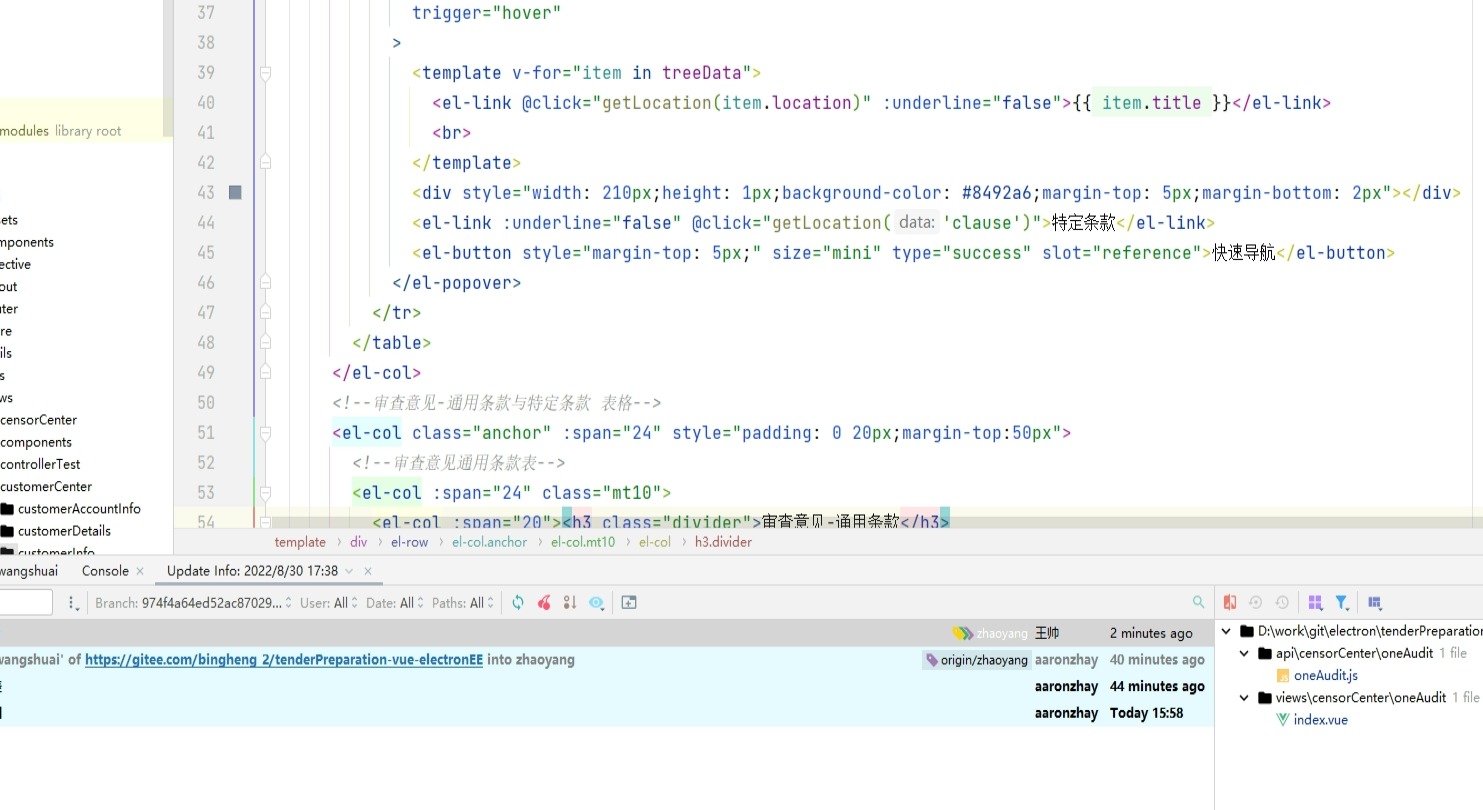Select h3.divider in the breadcrumb bar
Screen dimensions: 1483x810
click(723, 542)
